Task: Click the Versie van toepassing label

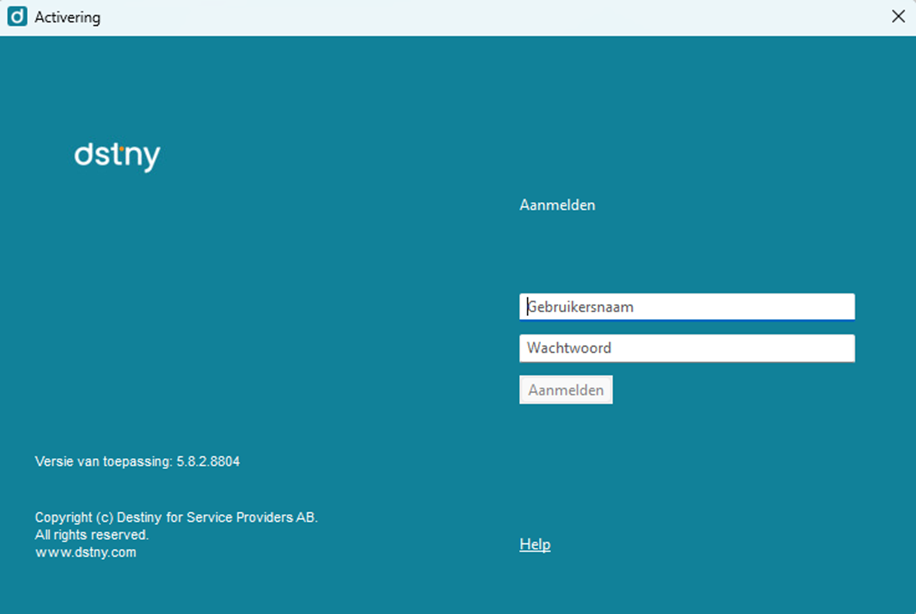Action: coord(103,462)
